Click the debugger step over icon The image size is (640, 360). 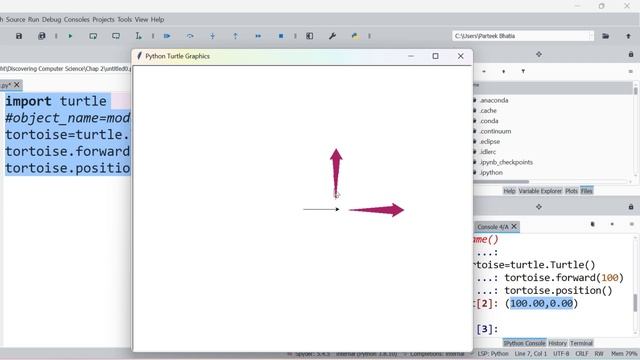(x=190, y=36)
